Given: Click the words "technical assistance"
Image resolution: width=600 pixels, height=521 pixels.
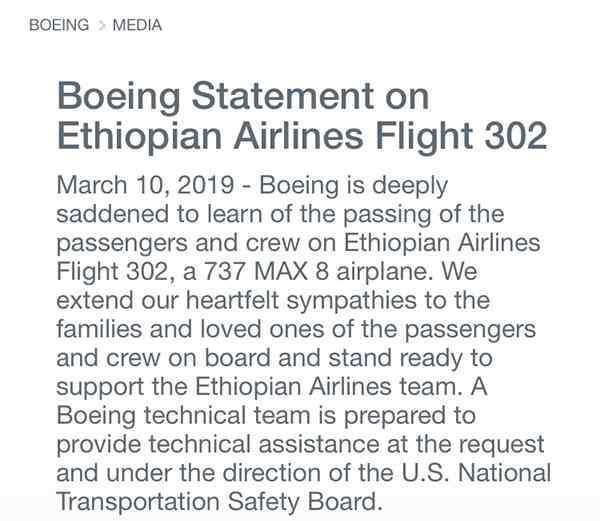Looking at the screenshot, I should [264, 444].
